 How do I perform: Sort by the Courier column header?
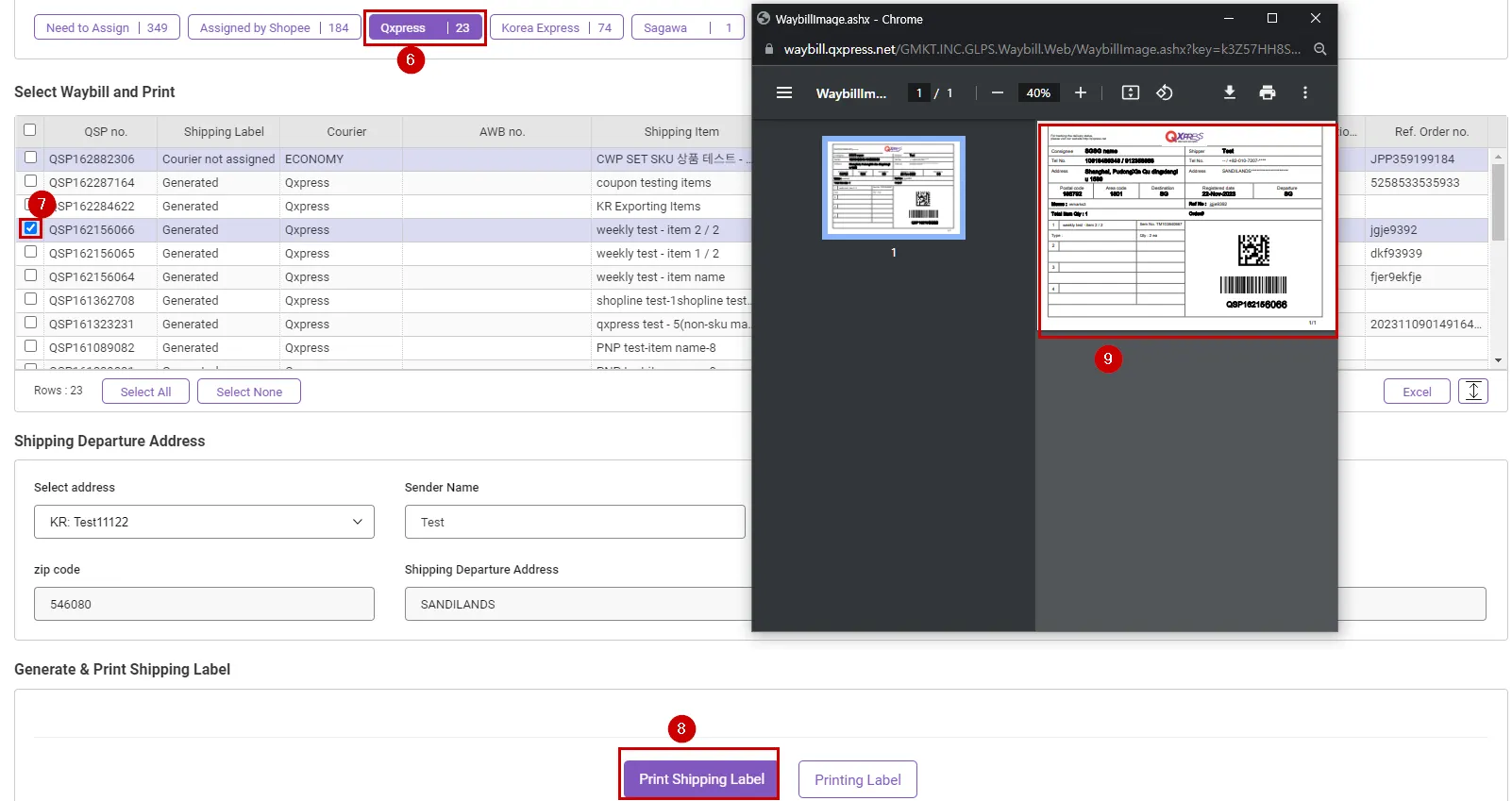click(342, 132)
